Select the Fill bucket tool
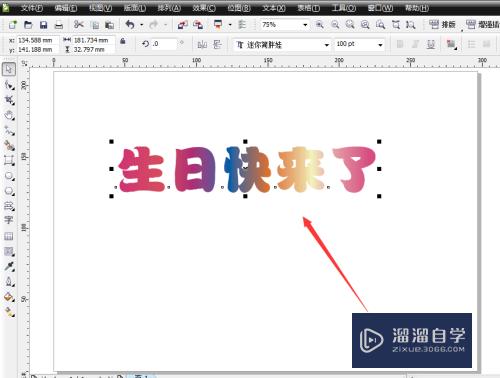 point(9,297)
